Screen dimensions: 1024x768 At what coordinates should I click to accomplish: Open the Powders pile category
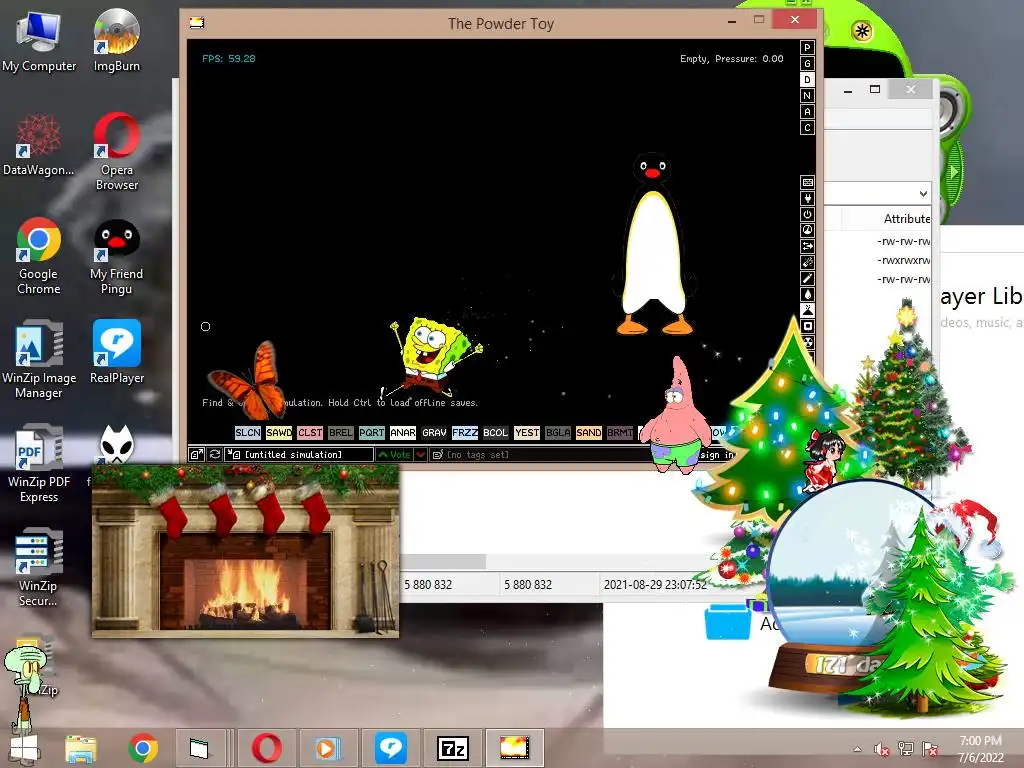(807, 310)
